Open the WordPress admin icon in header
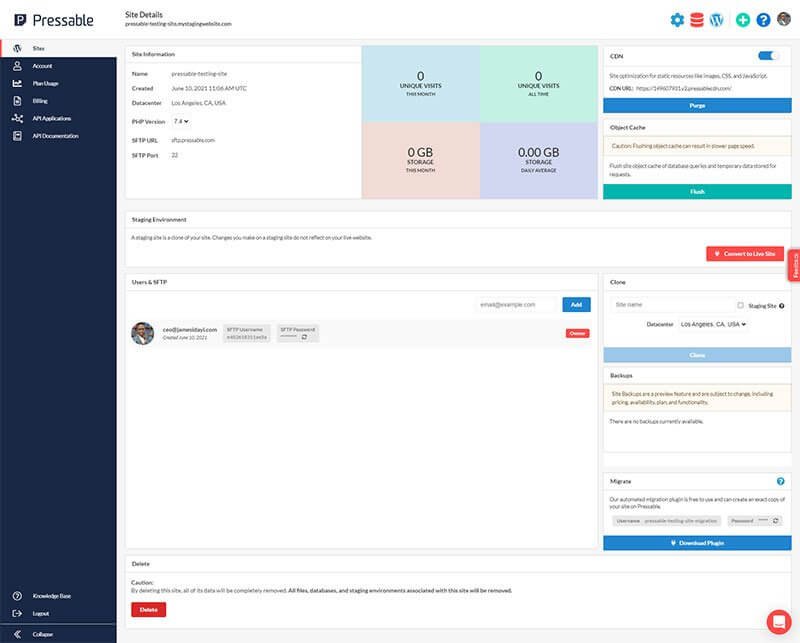800x643 pixels. click(x=717, y=20)
